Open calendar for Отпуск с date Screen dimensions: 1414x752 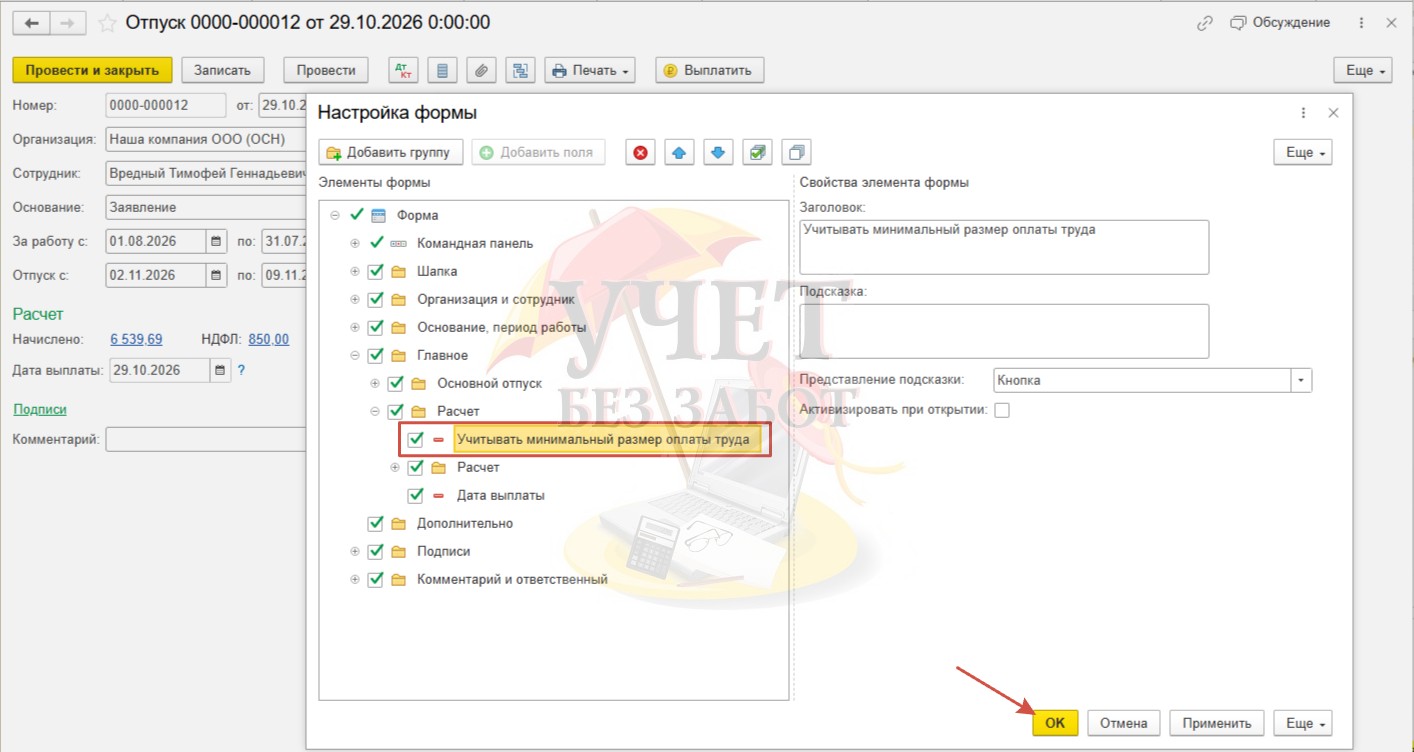[216, 275]
